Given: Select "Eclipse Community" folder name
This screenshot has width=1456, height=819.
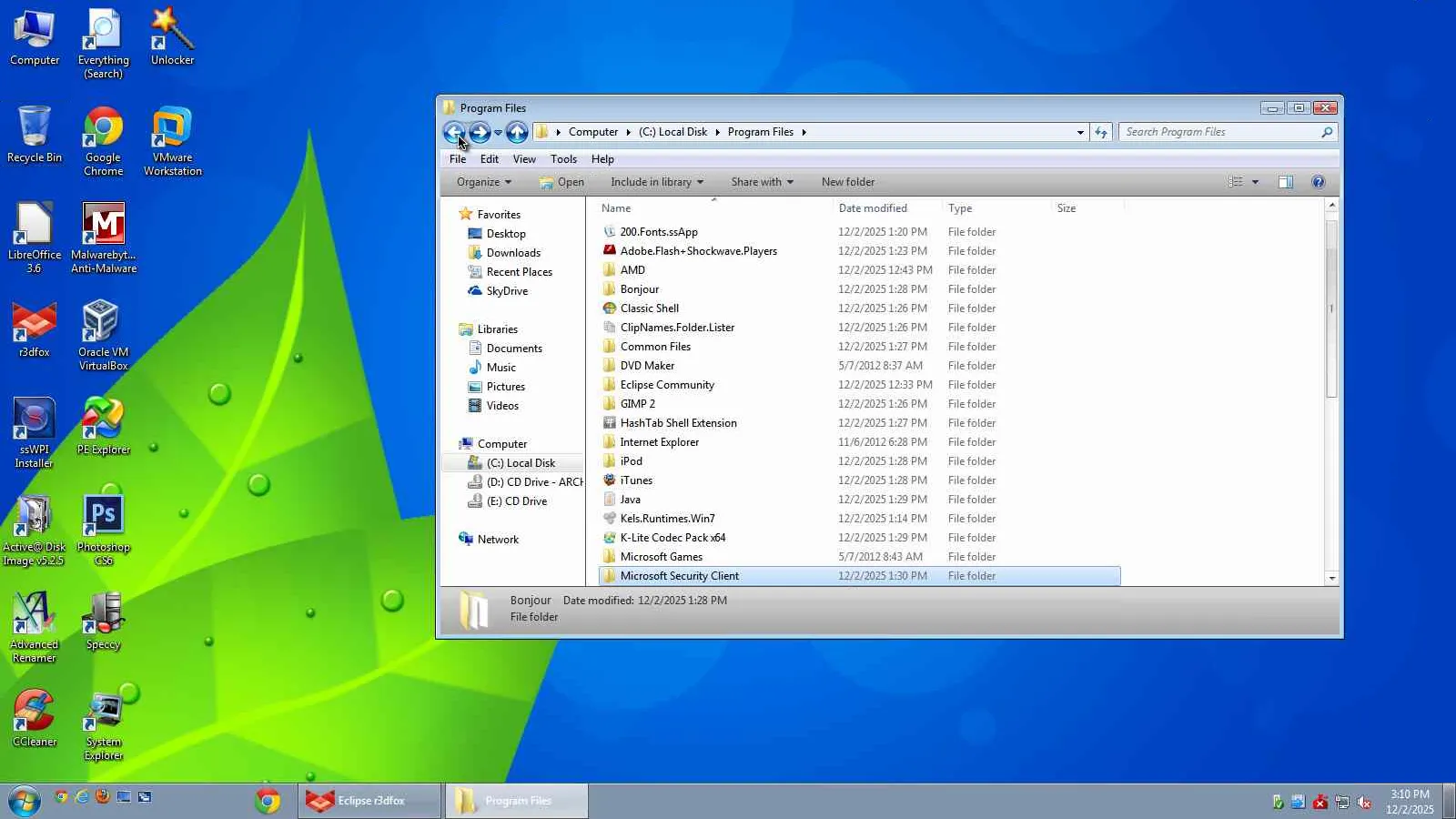Looking at the screenshot, I should tap(667, 385).
